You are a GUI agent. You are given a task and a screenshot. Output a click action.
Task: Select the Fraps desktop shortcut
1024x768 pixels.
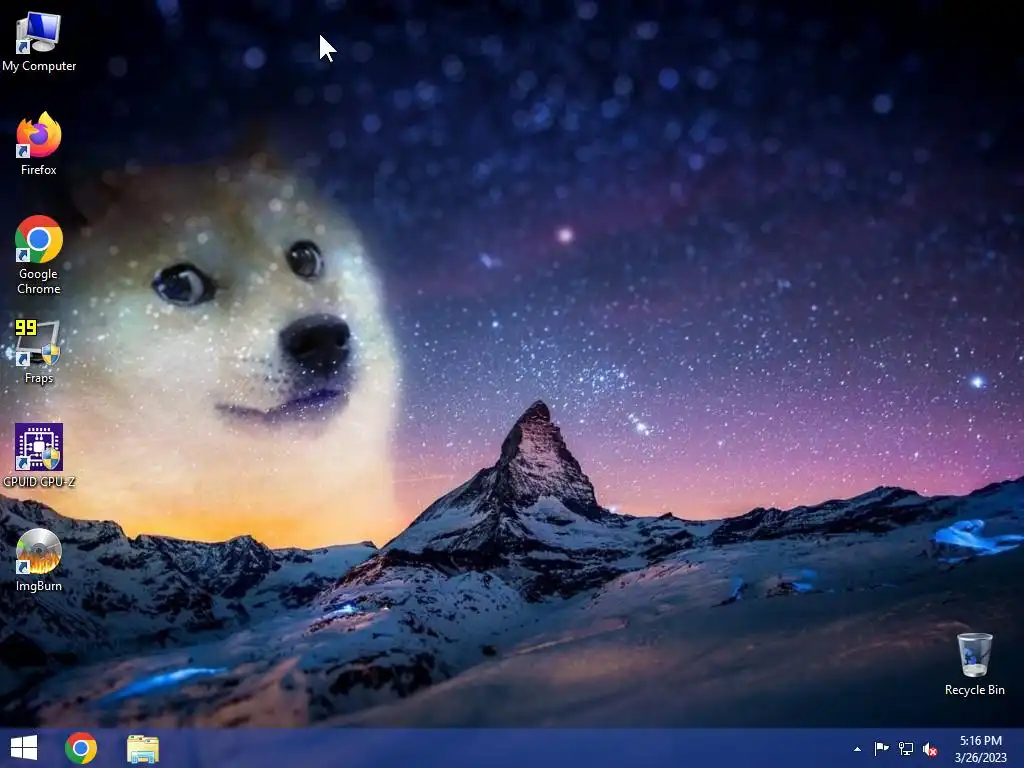39,351
